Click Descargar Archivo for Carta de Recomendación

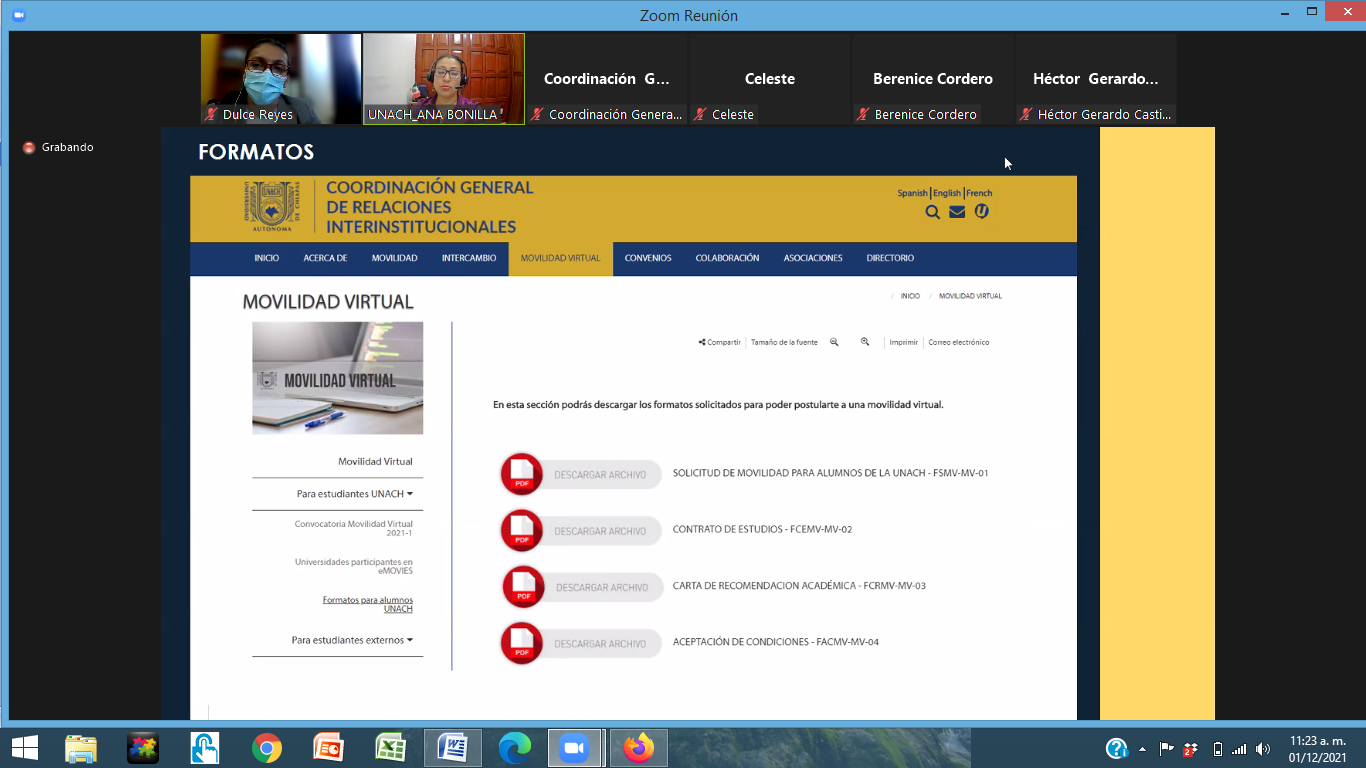tap(602, 588)
